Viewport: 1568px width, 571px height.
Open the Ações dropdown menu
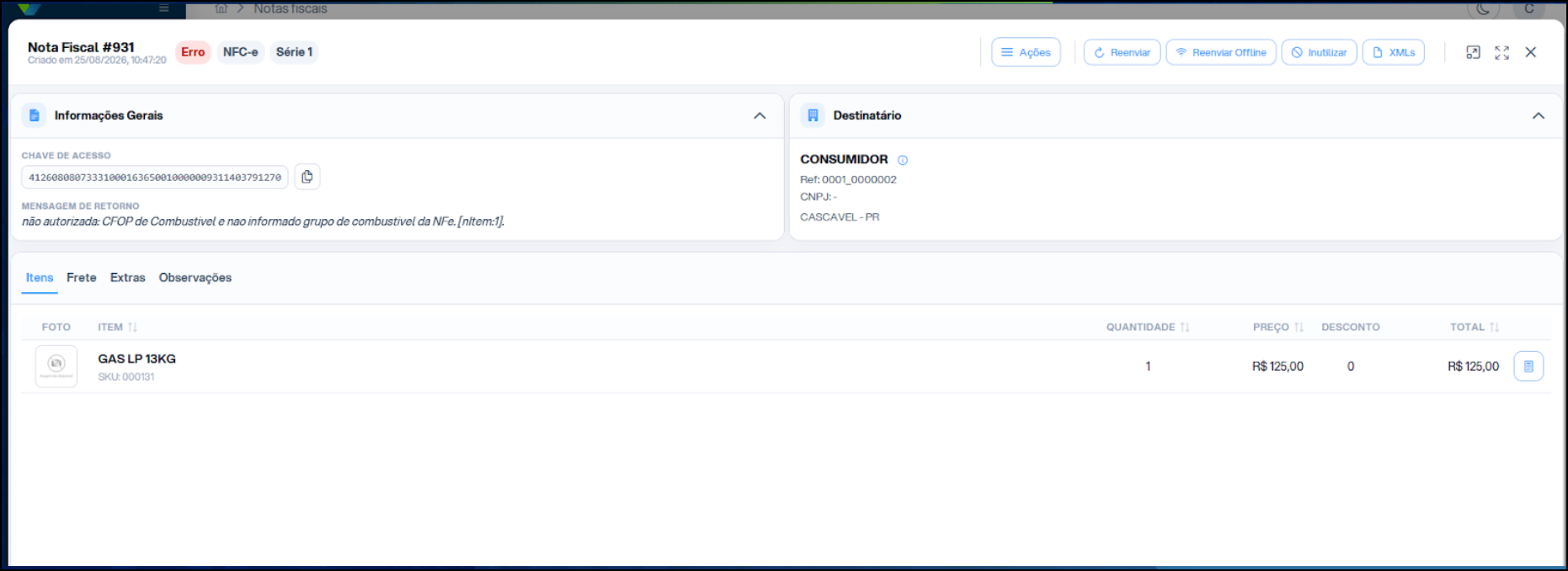1026,52
